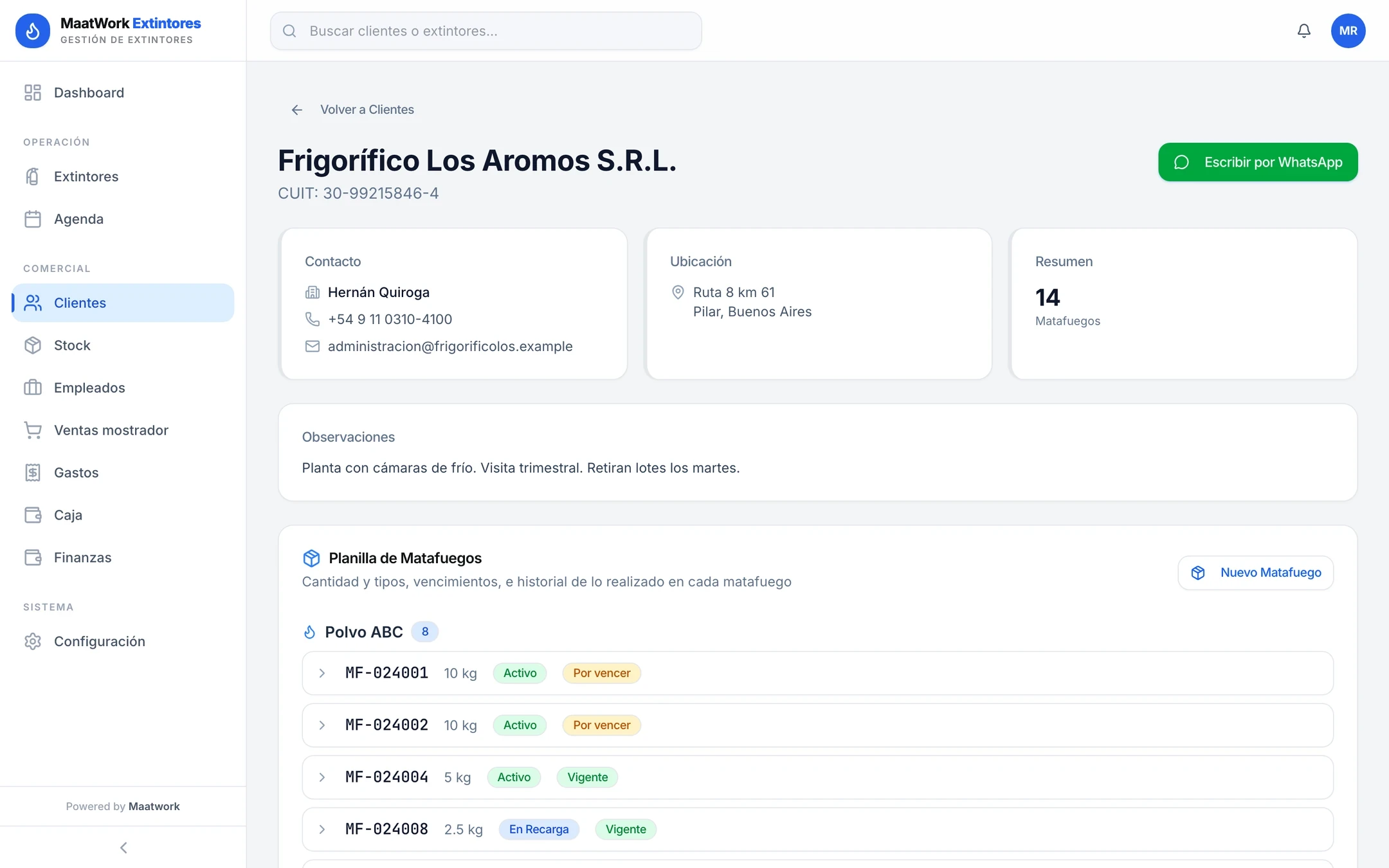1389x868 pixels.
Task: Click the phone icon in Contacto card
Action: coord(312,319)
